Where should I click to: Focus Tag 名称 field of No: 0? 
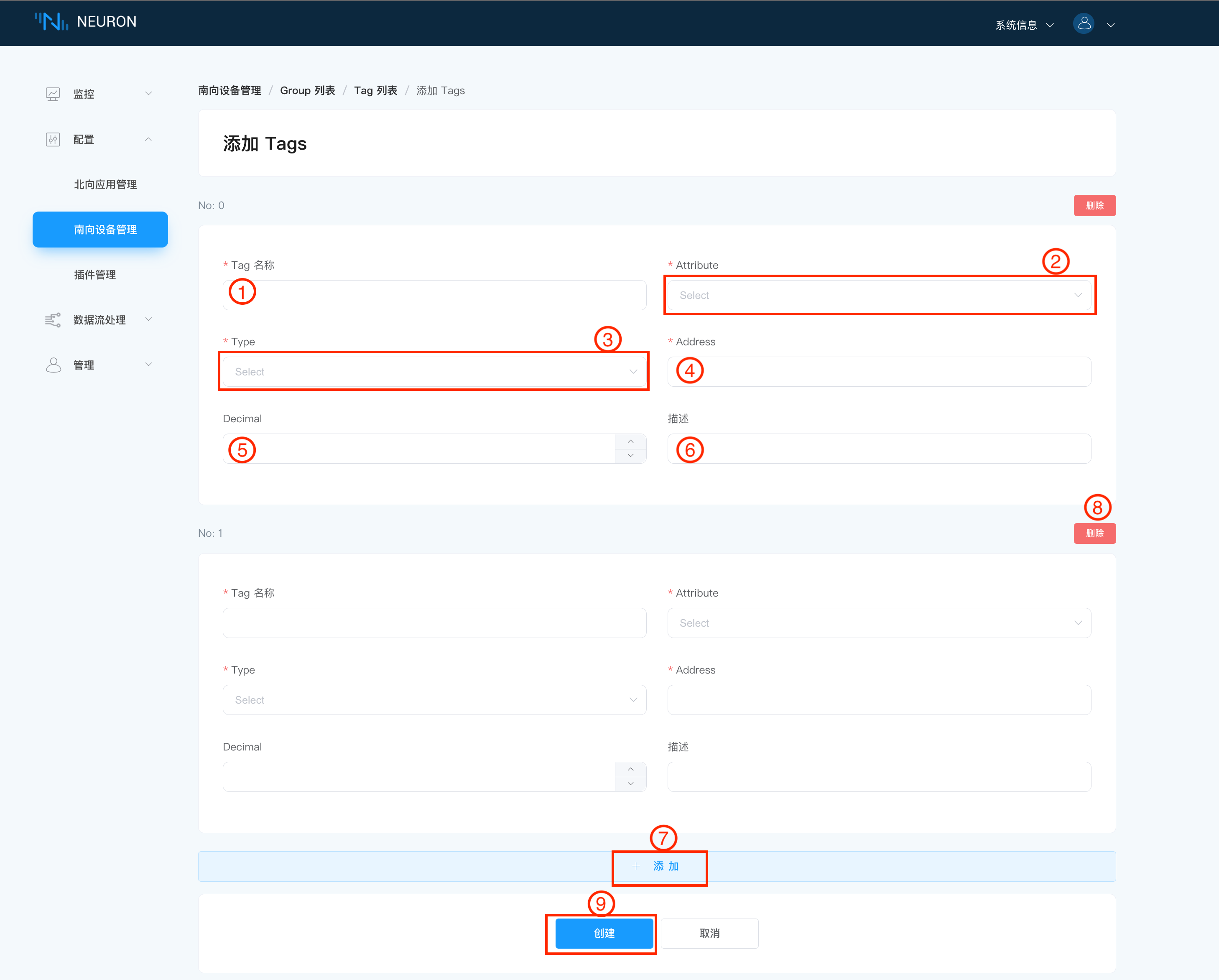point(434,295)
